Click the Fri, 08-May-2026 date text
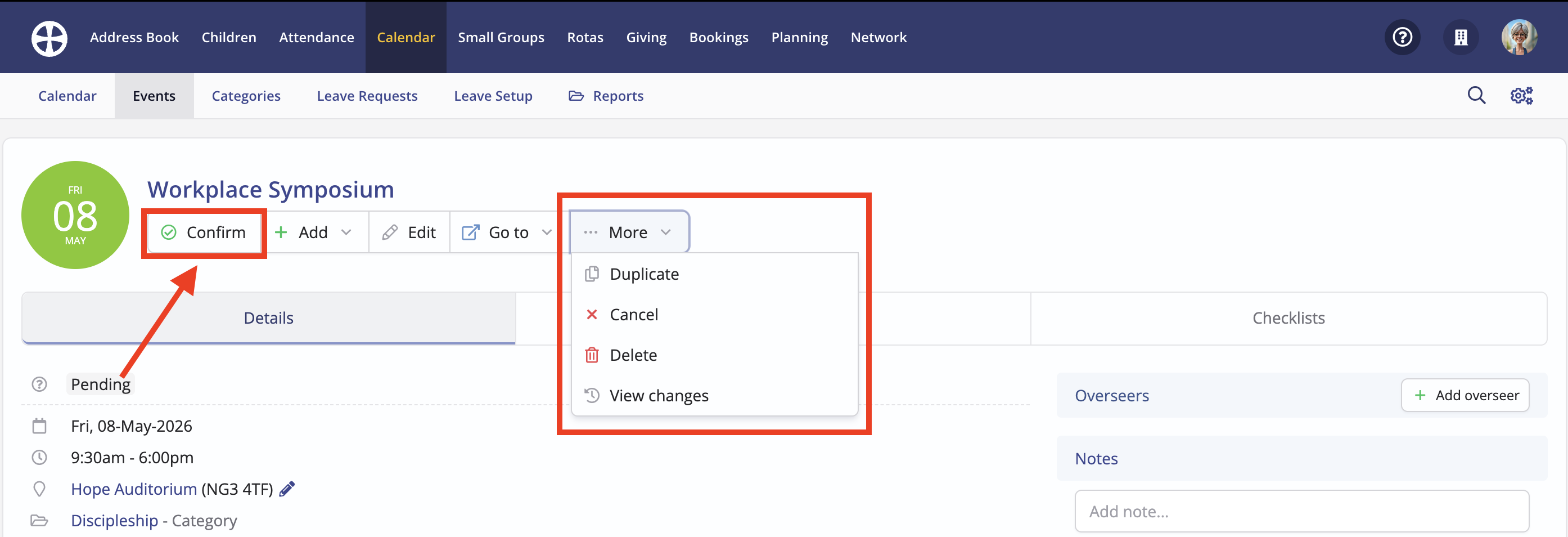The height and width of the screenshot is (537, 1568). (132, 426)
